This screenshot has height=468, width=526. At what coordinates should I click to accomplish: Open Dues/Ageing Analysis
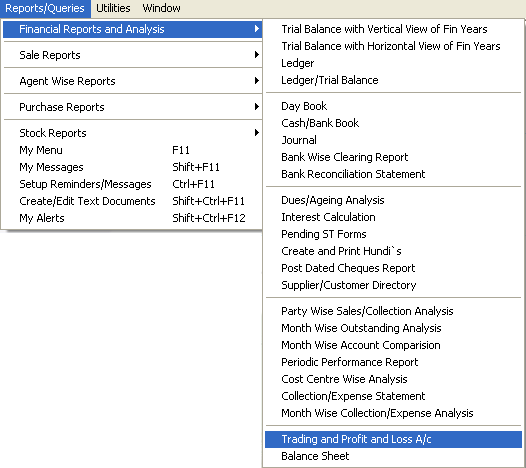coord(393,200)
